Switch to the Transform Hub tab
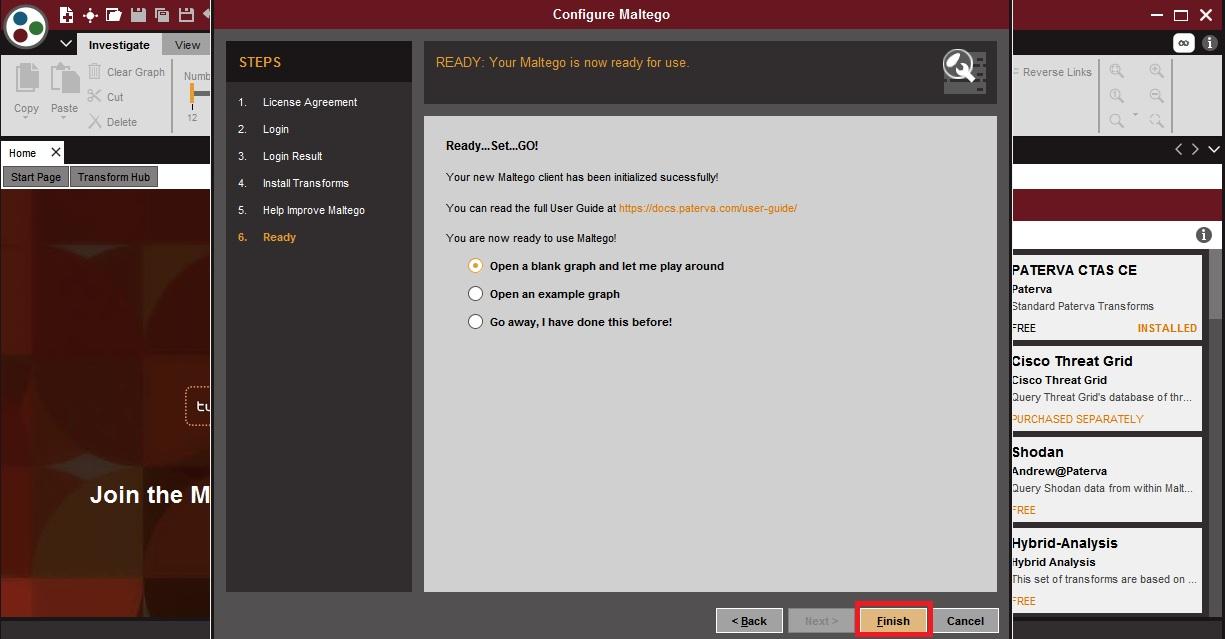1225x639 pixels. tap(114, 177)
